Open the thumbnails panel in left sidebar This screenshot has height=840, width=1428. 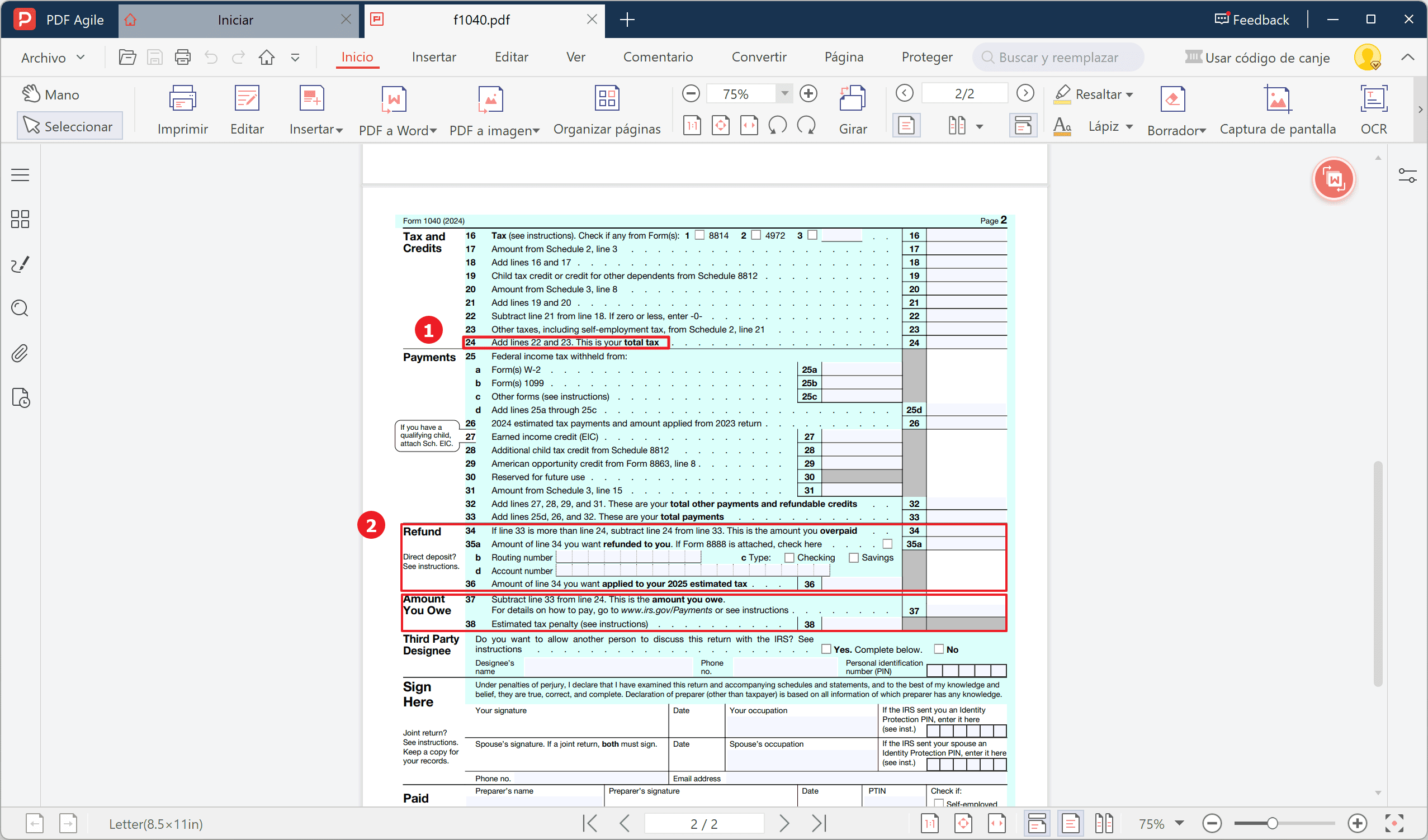20,219
